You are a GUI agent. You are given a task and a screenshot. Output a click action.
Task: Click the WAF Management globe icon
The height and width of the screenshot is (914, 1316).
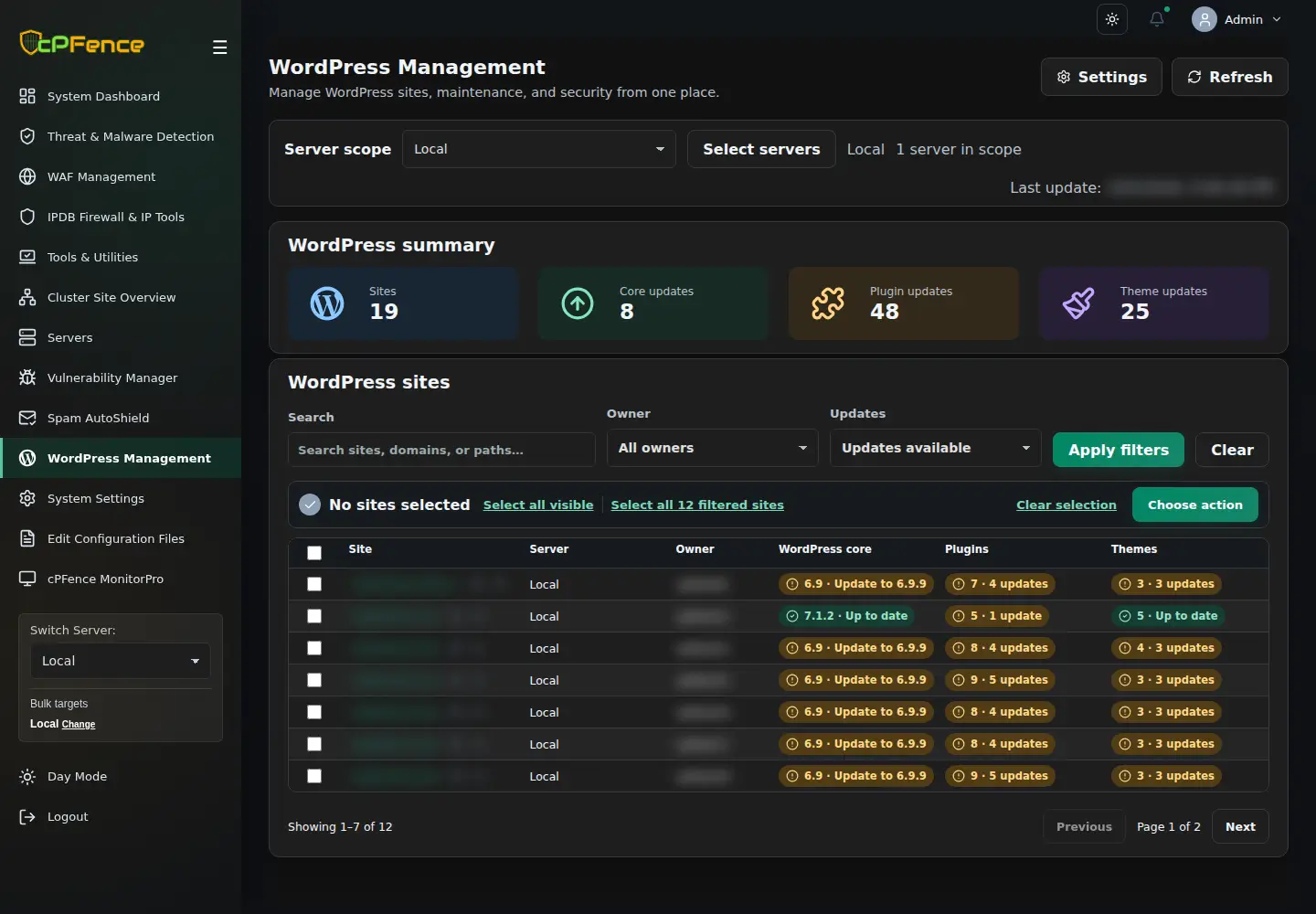[x=27, y=176]
